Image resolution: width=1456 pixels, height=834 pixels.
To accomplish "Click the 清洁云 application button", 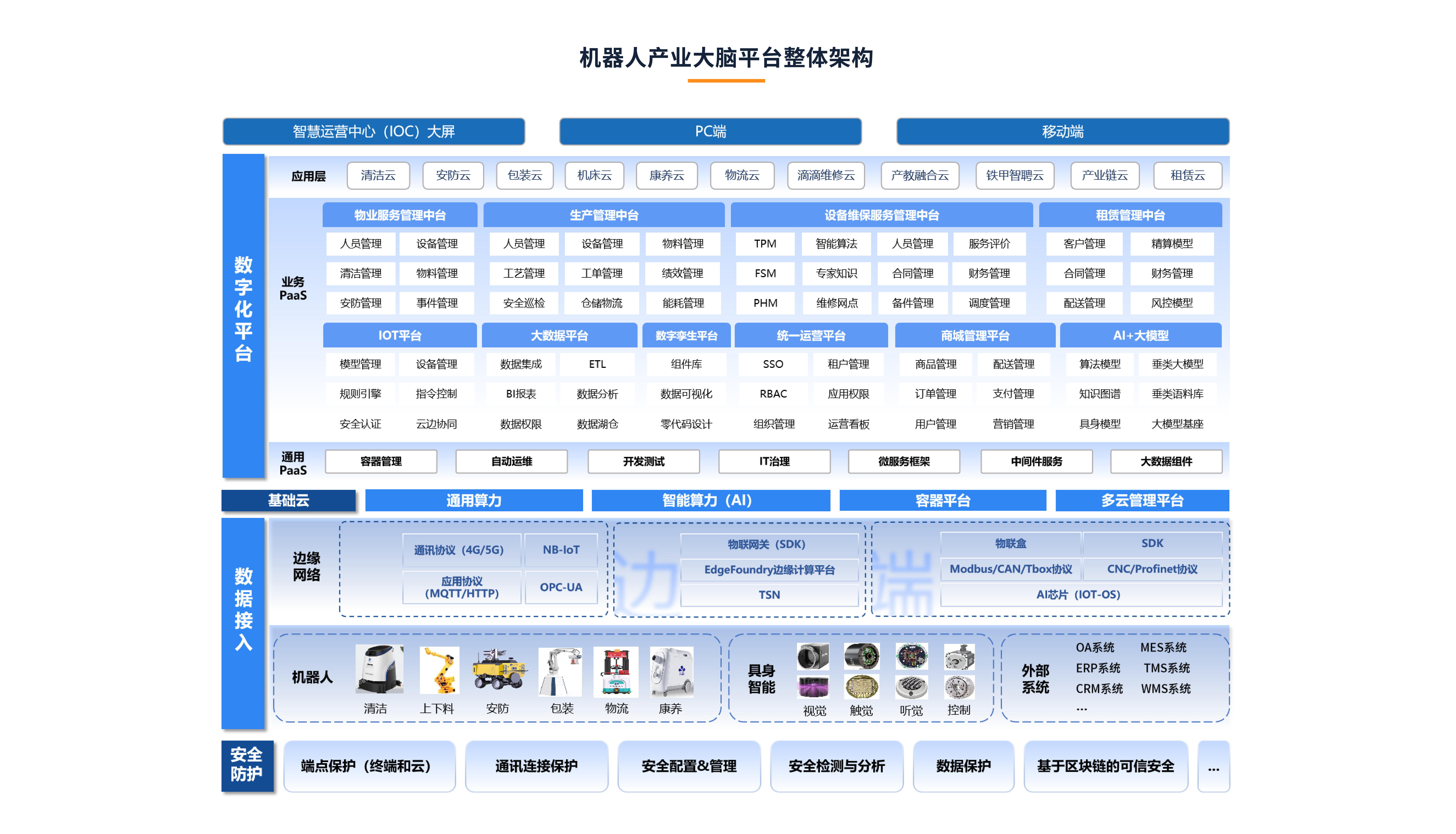I will click(378, 175).
